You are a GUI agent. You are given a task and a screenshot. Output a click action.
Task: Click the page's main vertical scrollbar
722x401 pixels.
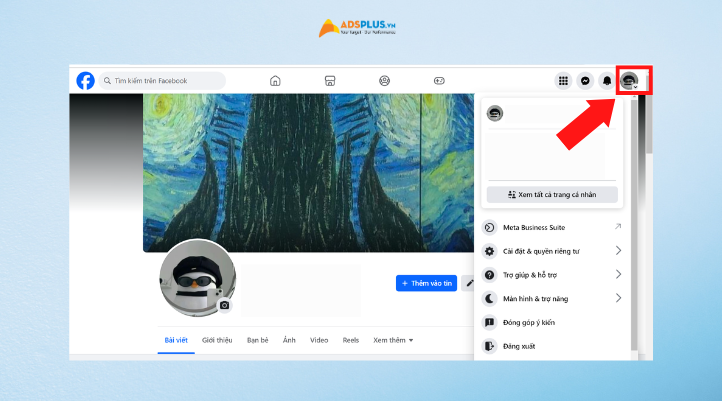click(649, 124)
